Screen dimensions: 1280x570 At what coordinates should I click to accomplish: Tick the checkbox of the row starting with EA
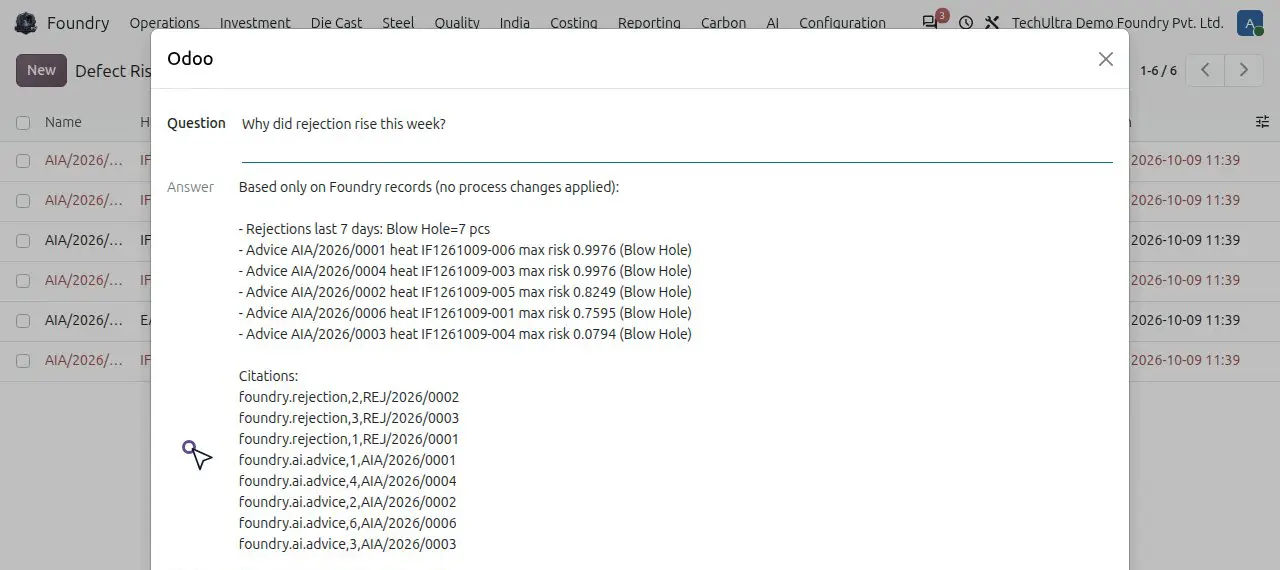tap(23, 320)
